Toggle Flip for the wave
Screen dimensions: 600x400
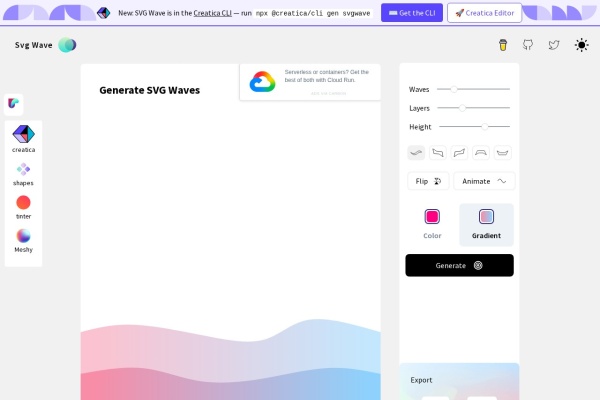click(x=428, y=181)
